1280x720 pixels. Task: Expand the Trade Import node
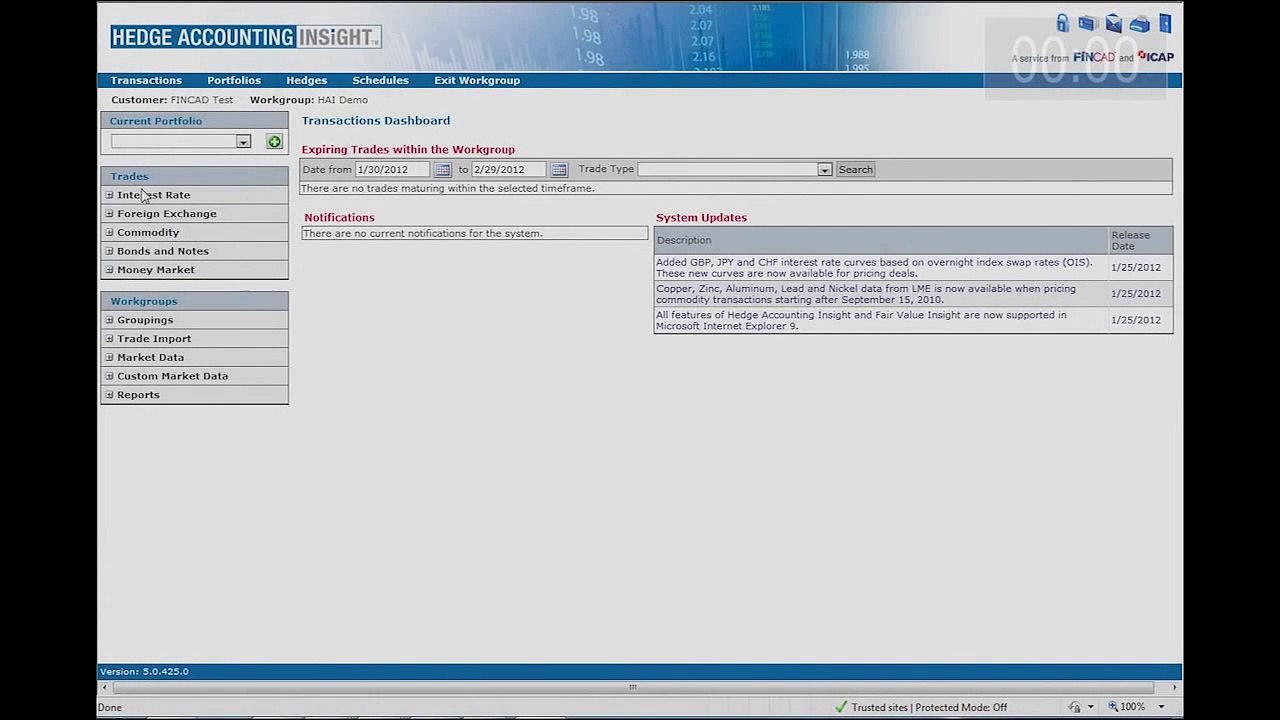[110, 339]
